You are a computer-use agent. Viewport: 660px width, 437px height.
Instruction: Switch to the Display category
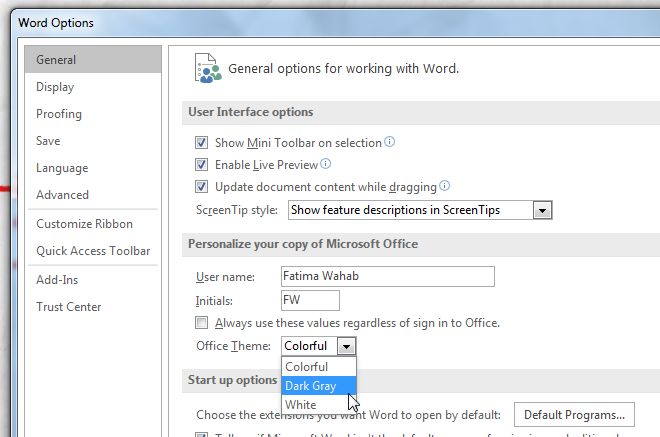click(55, 87)
